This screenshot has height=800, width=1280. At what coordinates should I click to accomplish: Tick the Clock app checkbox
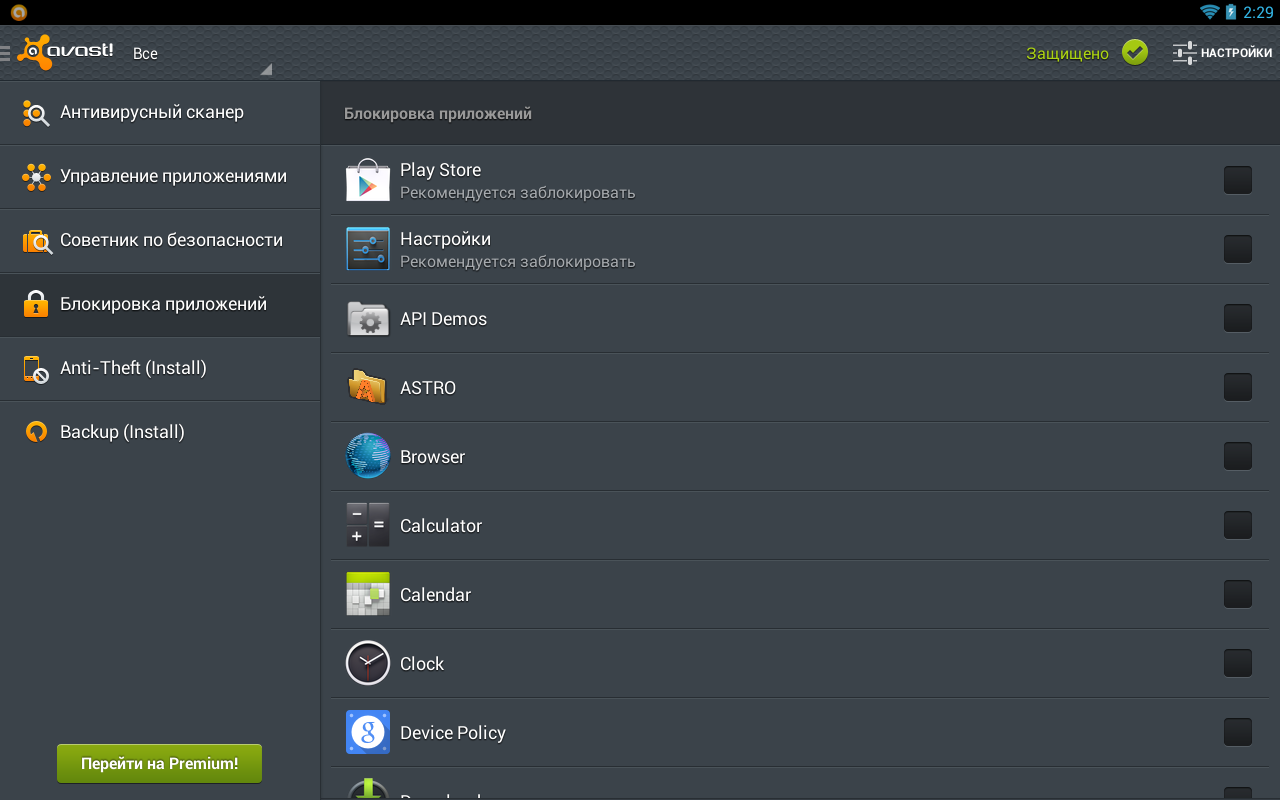pyautogui.click(x=1237, y=663)
